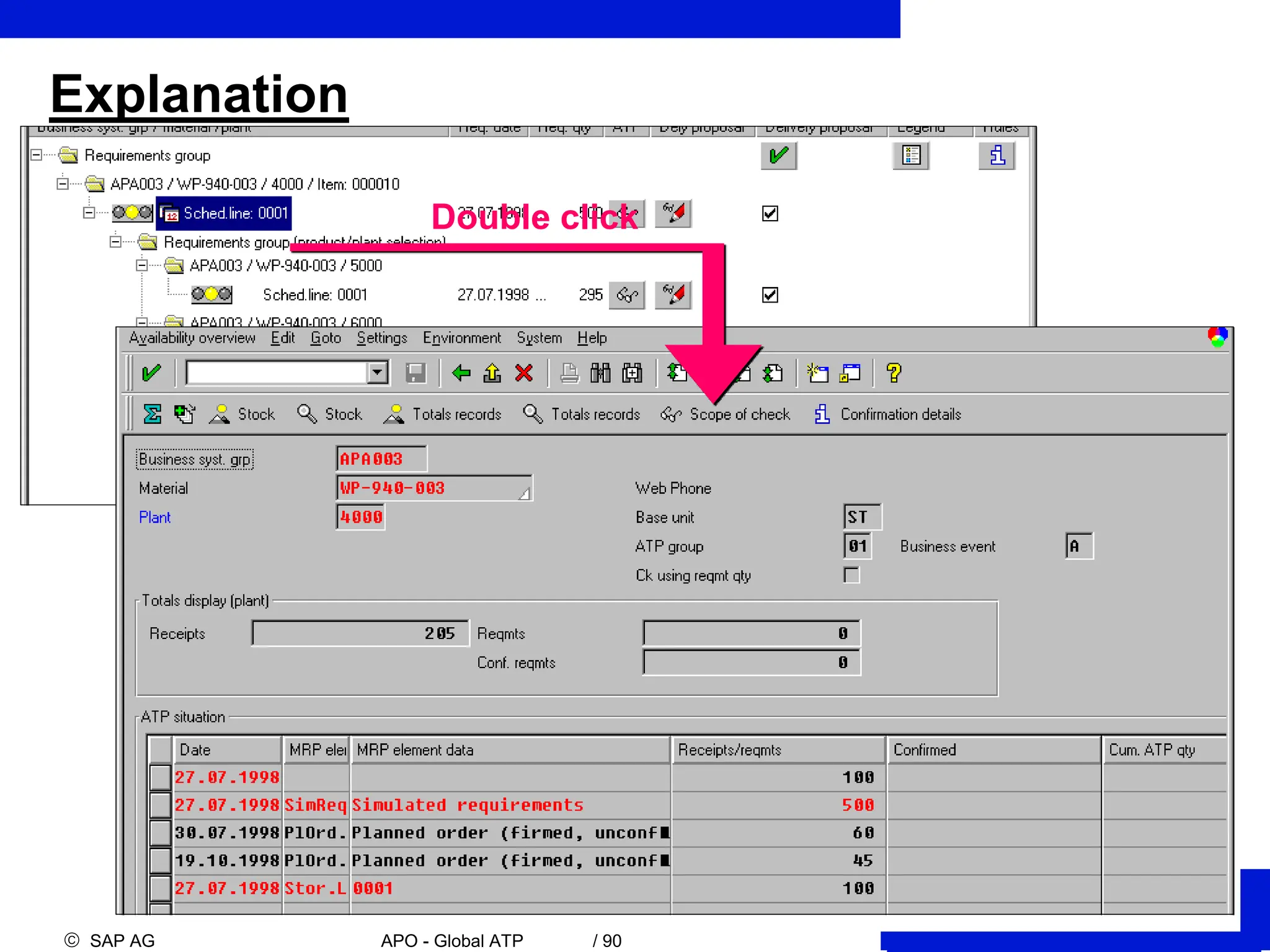Collapse the top Requirements group node
Screen dimensions: 1270x952
[37, 155]
